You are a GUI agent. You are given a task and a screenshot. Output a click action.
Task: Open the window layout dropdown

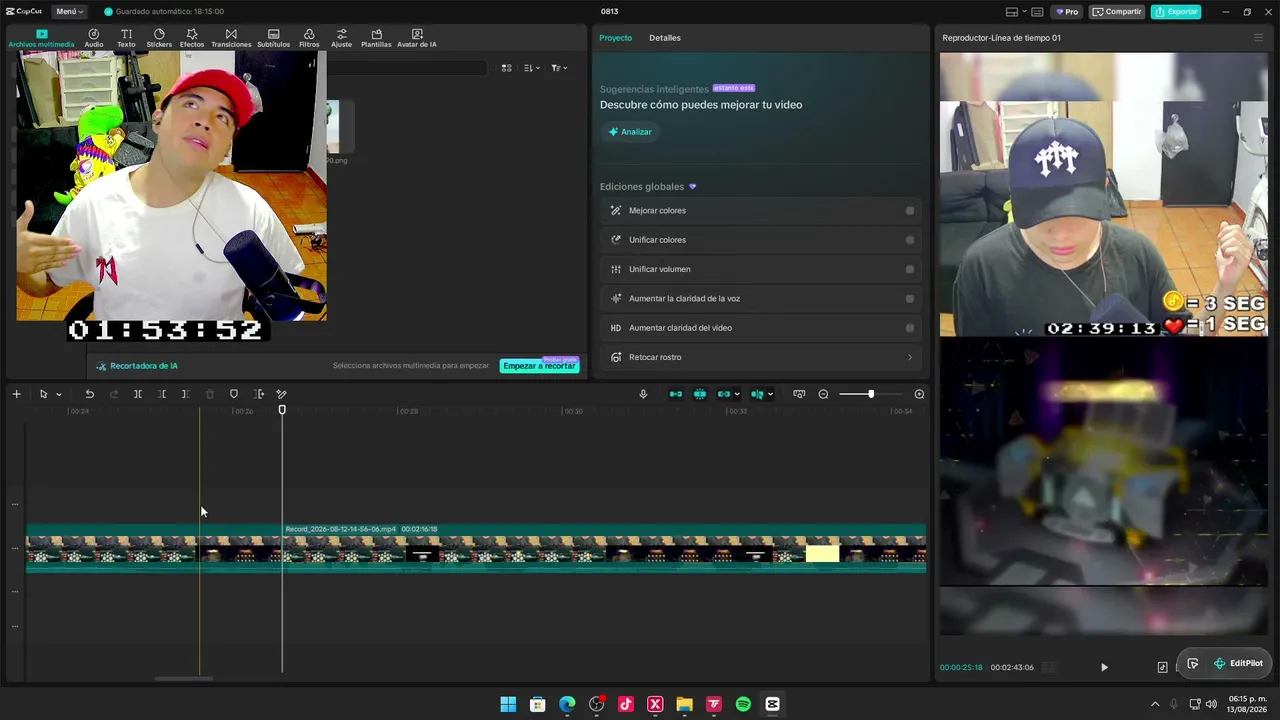1016,12
